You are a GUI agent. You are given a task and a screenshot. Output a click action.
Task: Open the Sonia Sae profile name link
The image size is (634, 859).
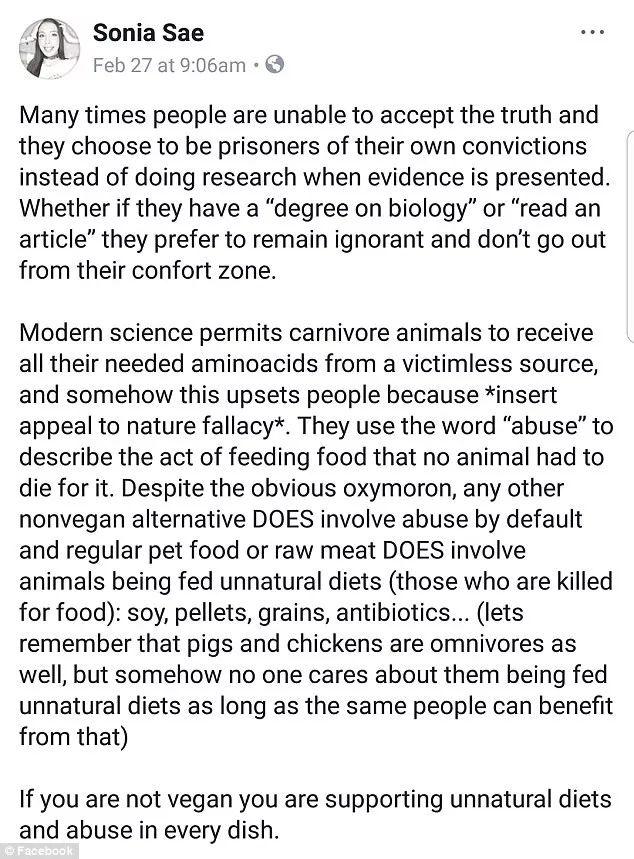[x=148, y=33]
